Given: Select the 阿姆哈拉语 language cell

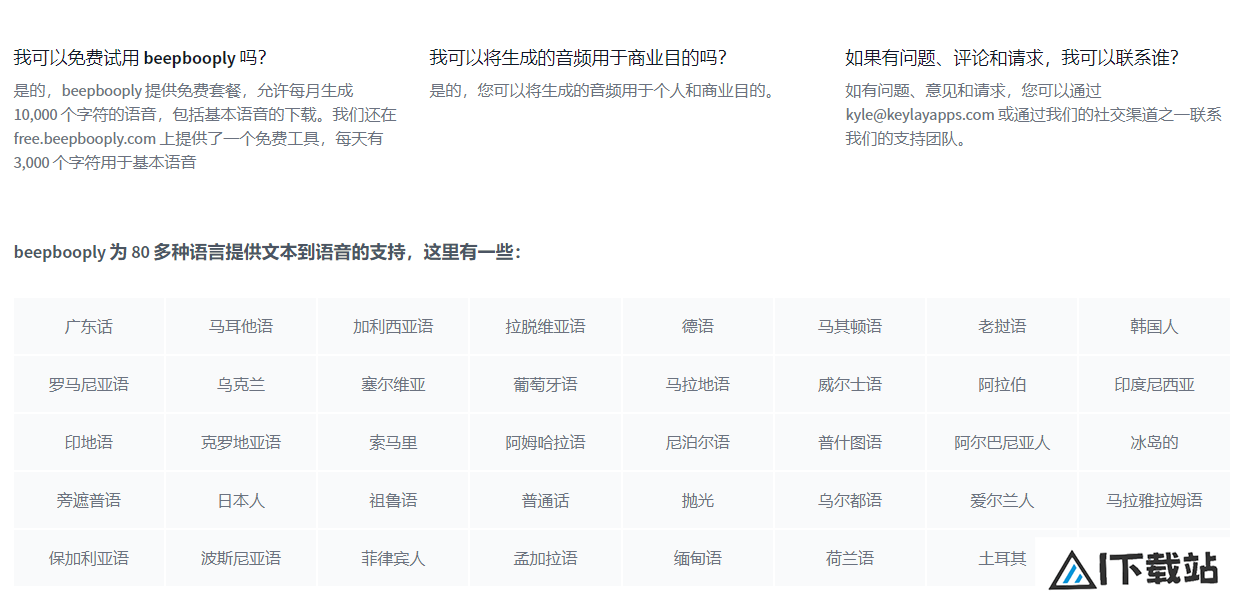Looking at the screenshot, I should click(546, 442).
